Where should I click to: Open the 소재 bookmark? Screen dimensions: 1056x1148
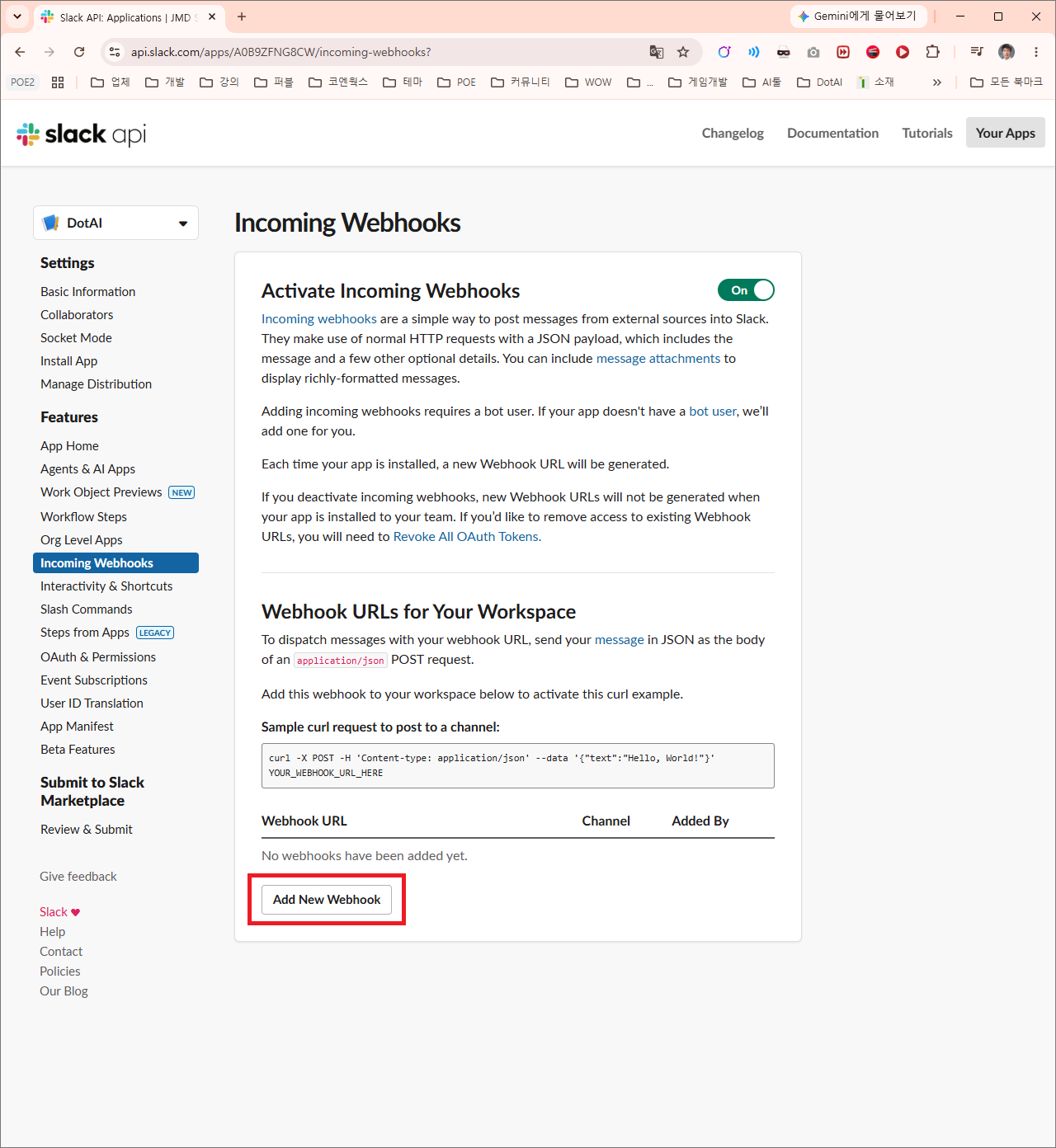tap(876, 82)
